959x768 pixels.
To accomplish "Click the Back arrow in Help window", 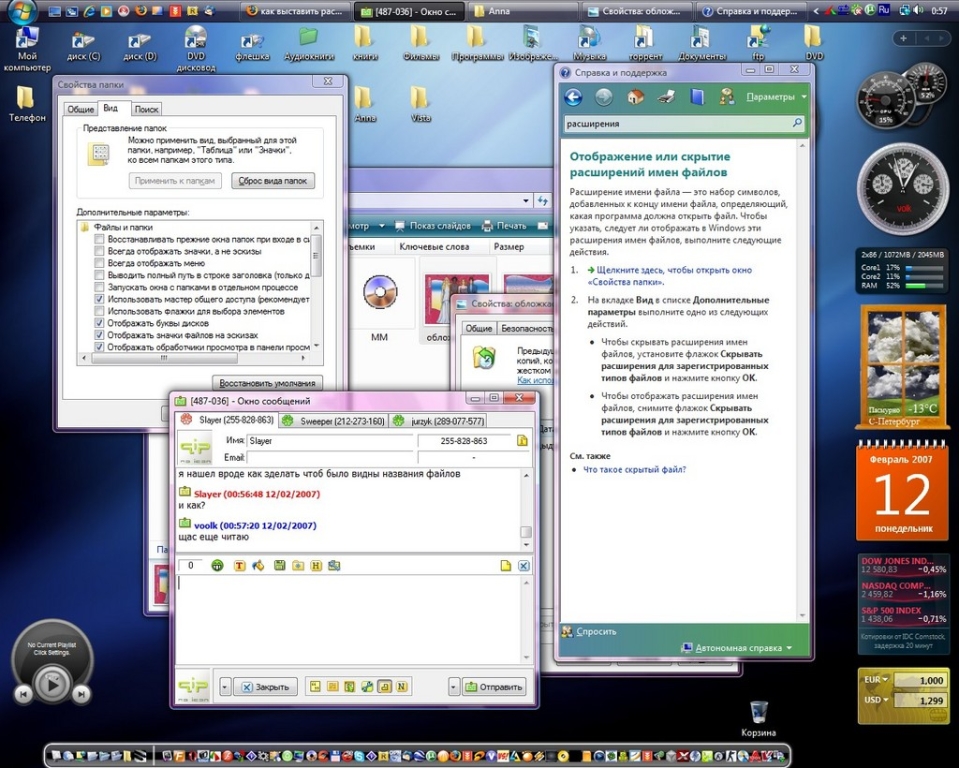I will [573, 97].
